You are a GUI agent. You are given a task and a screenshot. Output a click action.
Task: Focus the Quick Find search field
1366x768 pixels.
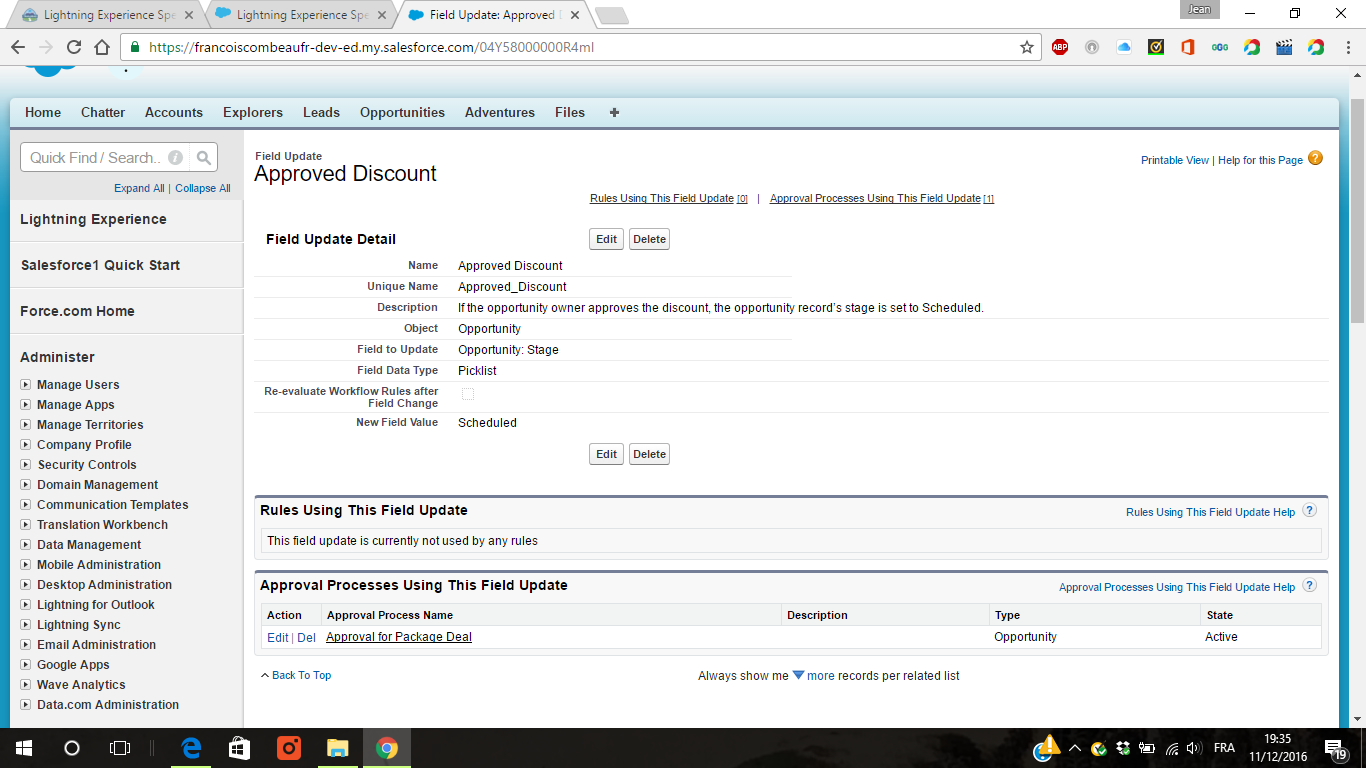[105, 158]
